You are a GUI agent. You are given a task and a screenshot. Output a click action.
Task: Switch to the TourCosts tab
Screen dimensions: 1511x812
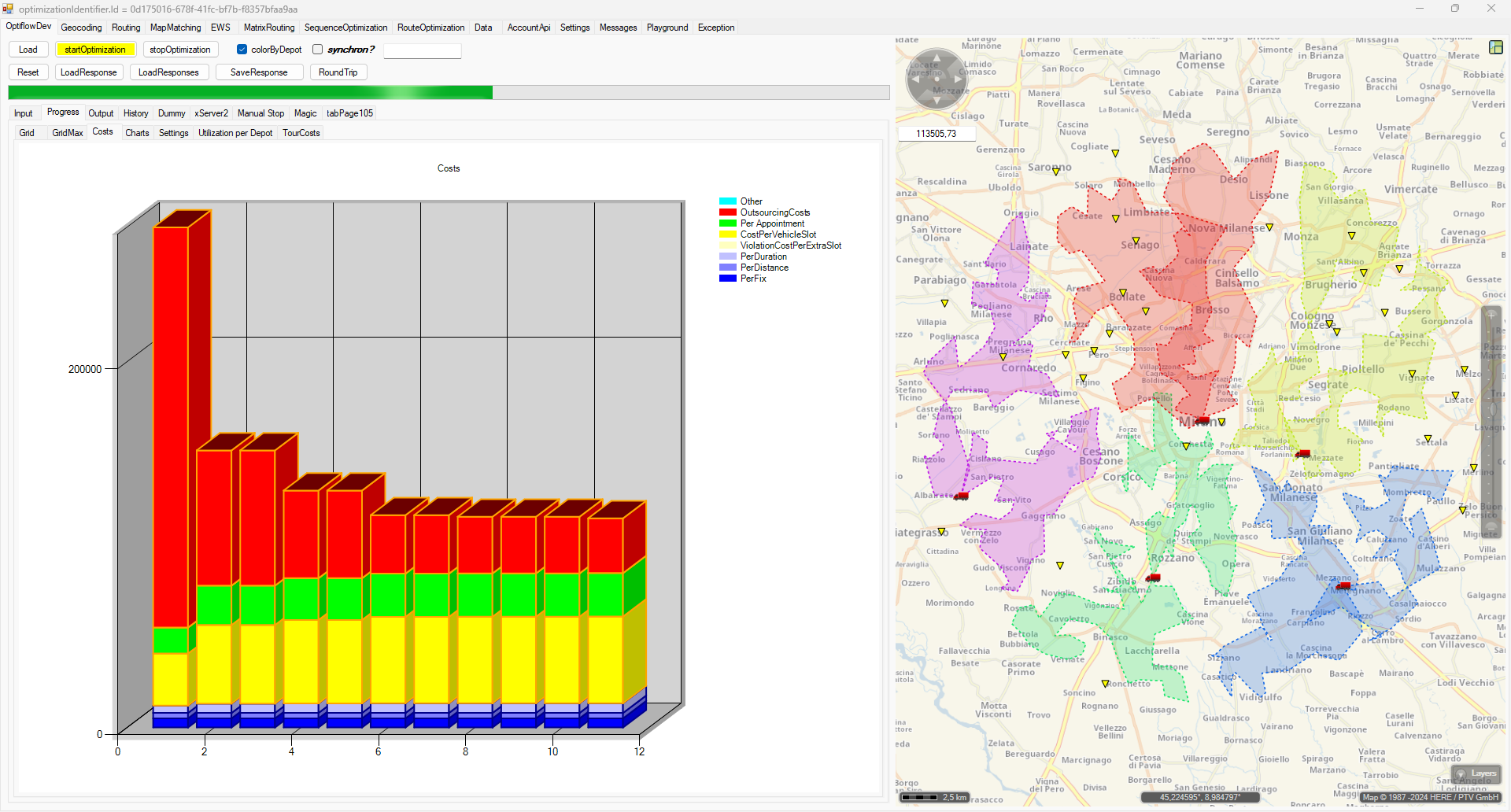[x=301, y=133]
